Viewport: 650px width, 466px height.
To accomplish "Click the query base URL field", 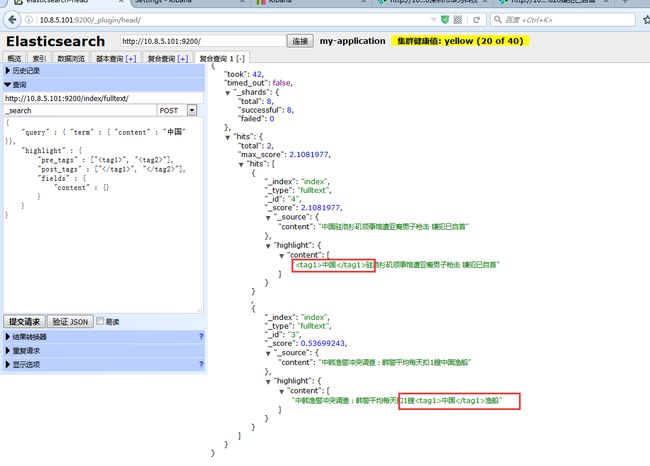I will coord(103,98).
